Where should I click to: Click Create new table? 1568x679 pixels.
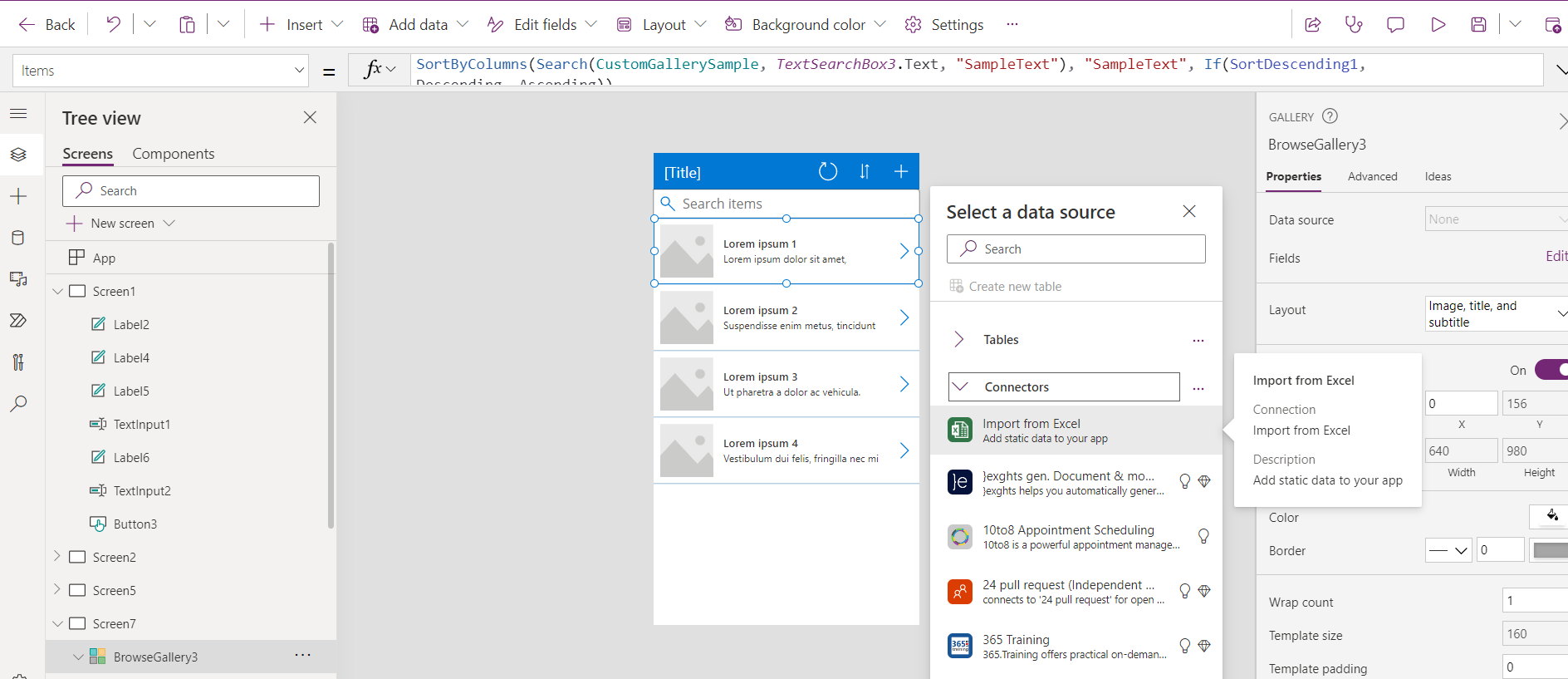(x=1005, y=286)
